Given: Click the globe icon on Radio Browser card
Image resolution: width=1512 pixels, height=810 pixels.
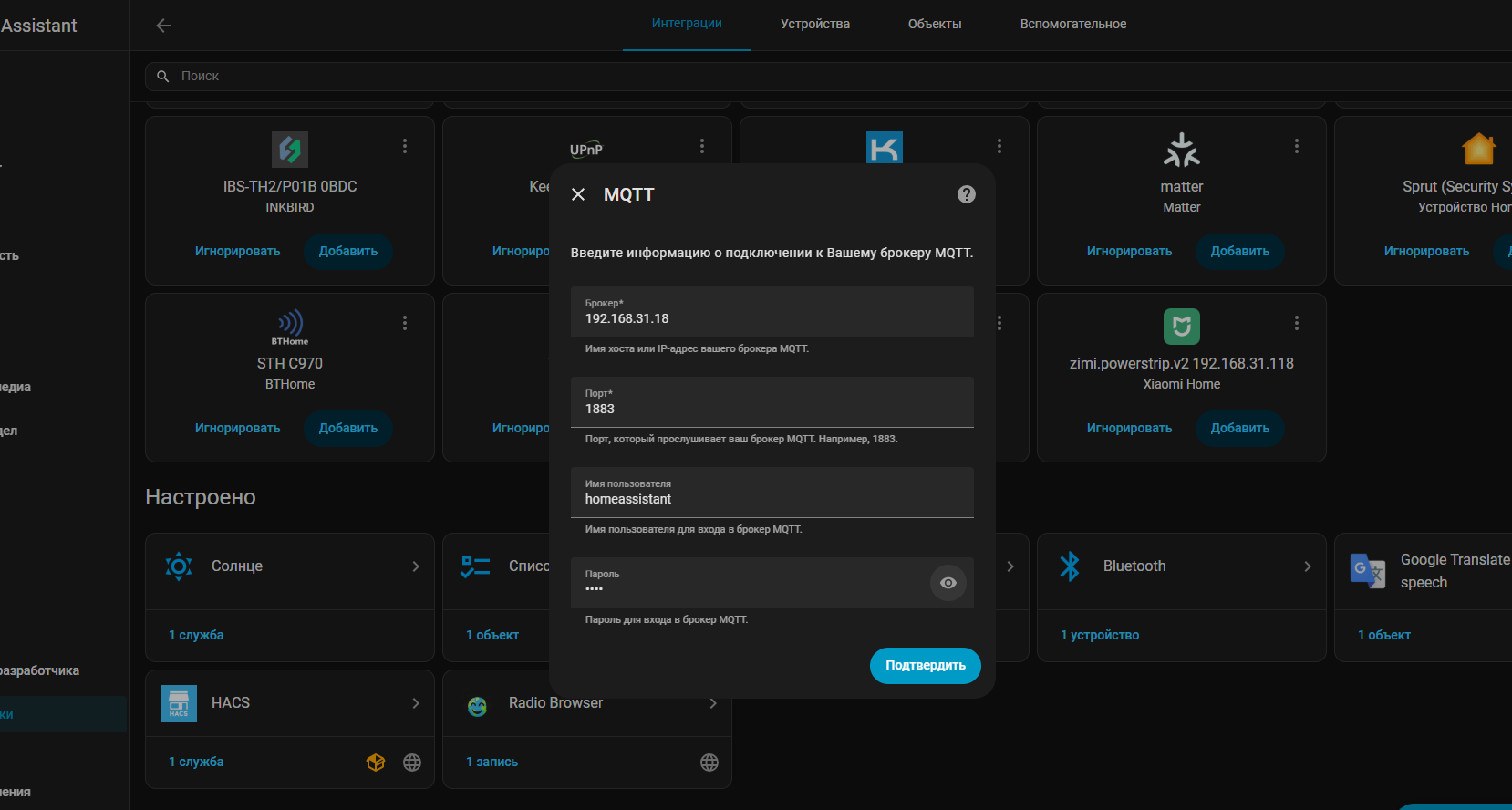Looking at the screenshot, I should (x=709, y=763).
